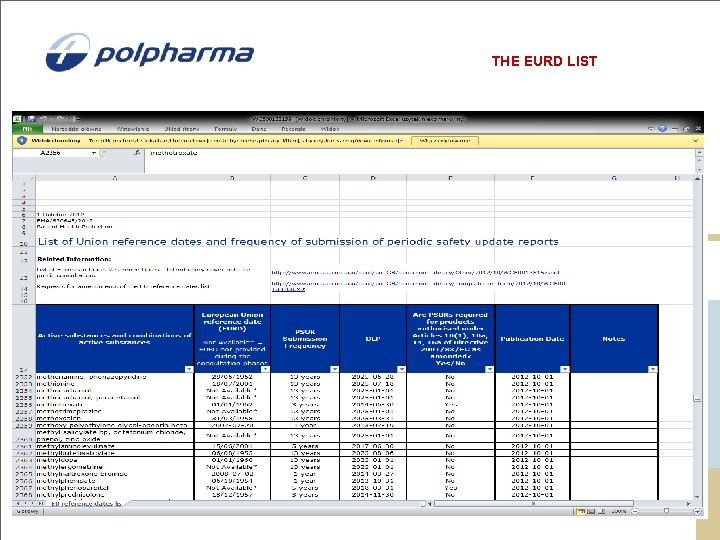This screenshot has height=540, width=720.
Task: Select the methylphenobarbital cell in column A
Action: pos(115,488)
